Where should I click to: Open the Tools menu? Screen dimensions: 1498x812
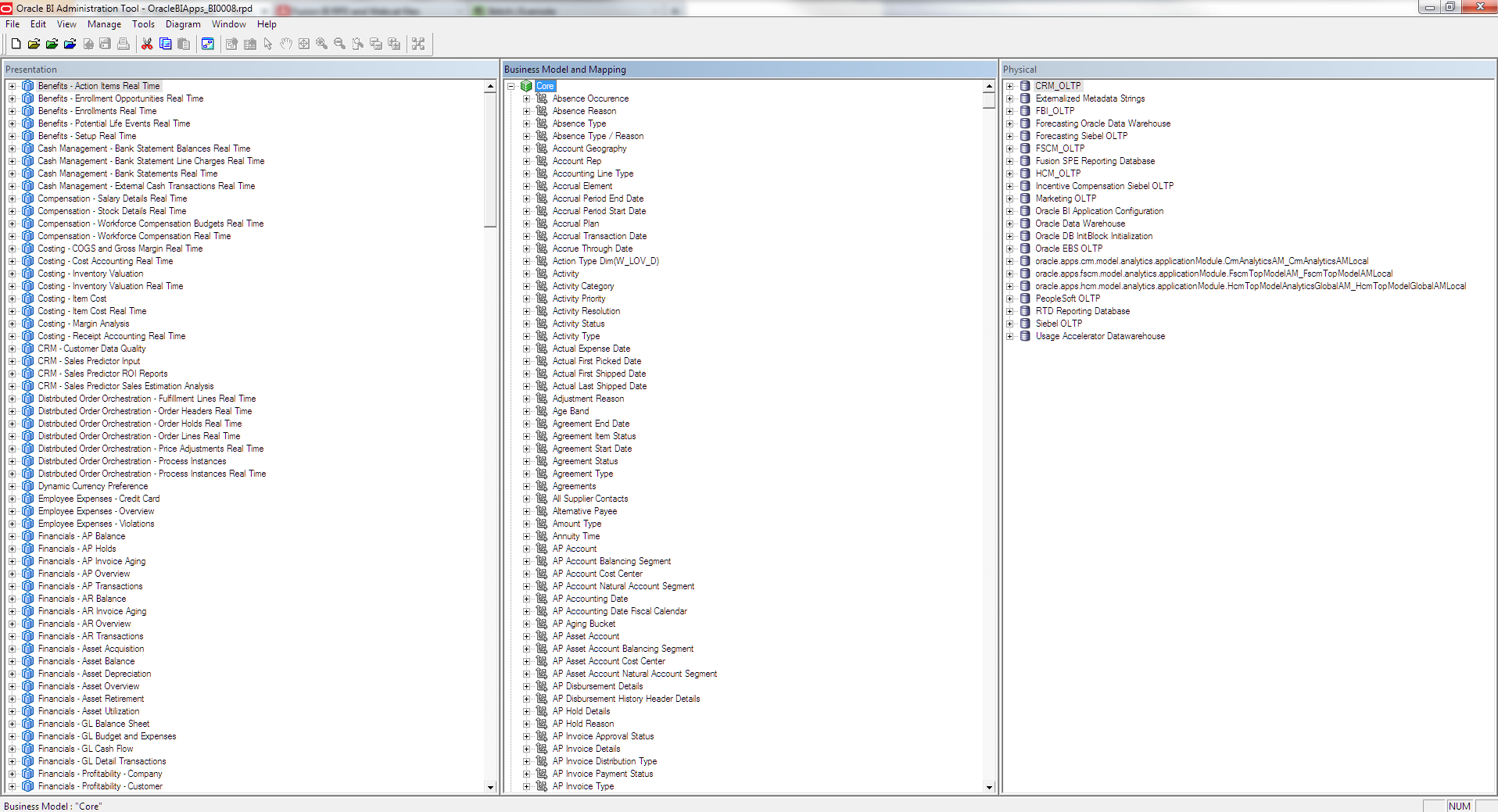143,24
